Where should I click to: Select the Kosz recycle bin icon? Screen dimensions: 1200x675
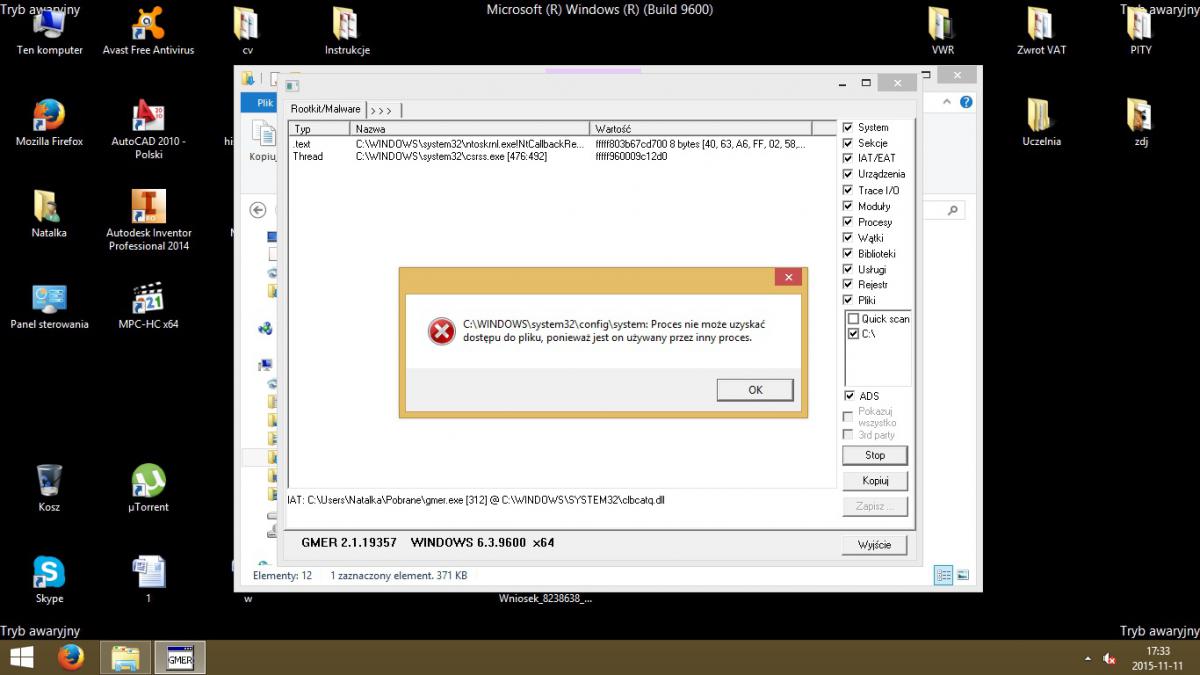(x=49, y=489)
